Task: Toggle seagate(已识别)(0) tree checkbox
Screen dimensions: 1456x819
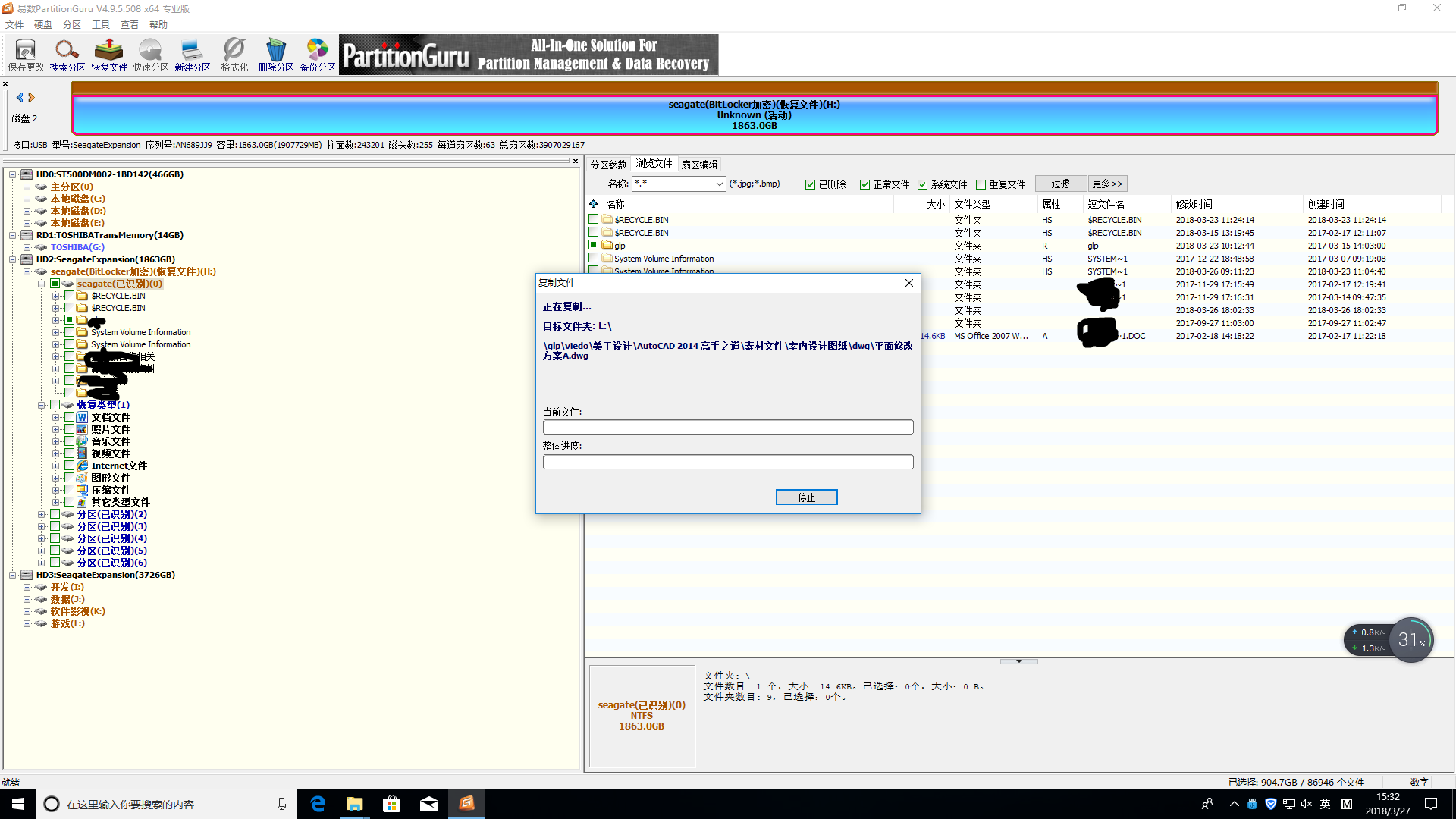Action: 55,284
